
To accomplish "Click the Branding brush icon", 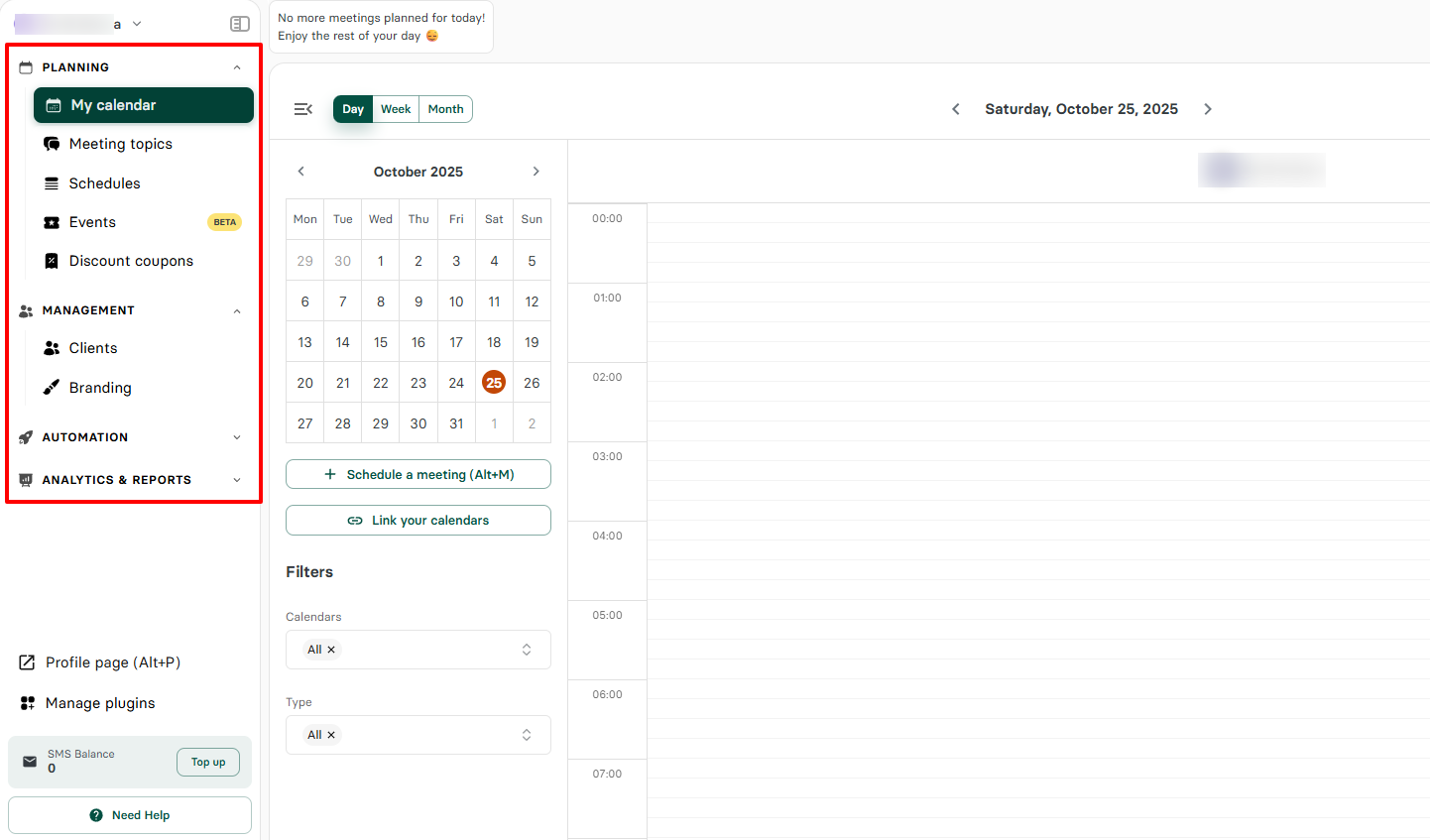I will pos(52,387).
